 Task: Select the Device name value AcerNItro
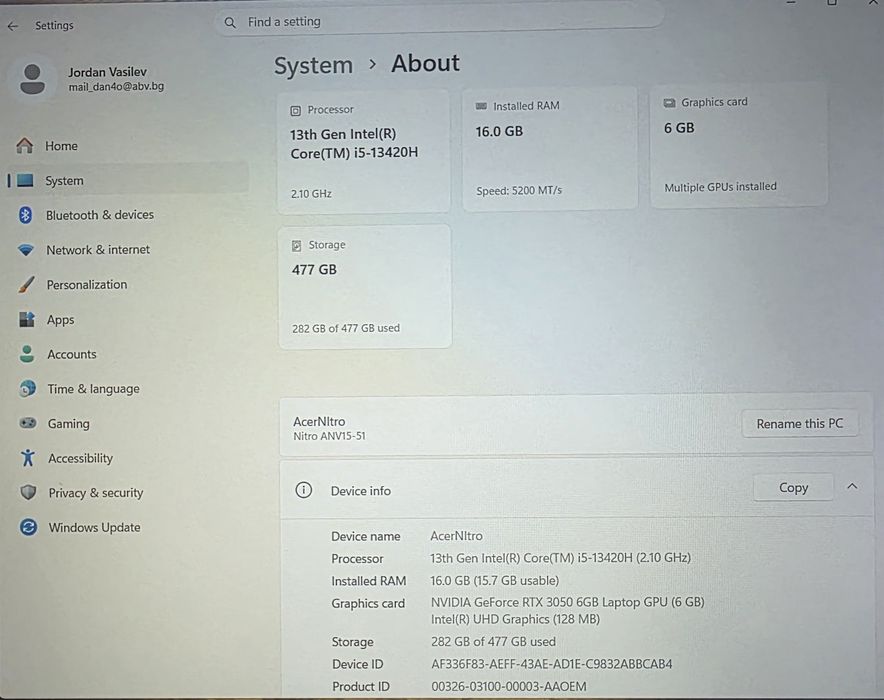456,535
